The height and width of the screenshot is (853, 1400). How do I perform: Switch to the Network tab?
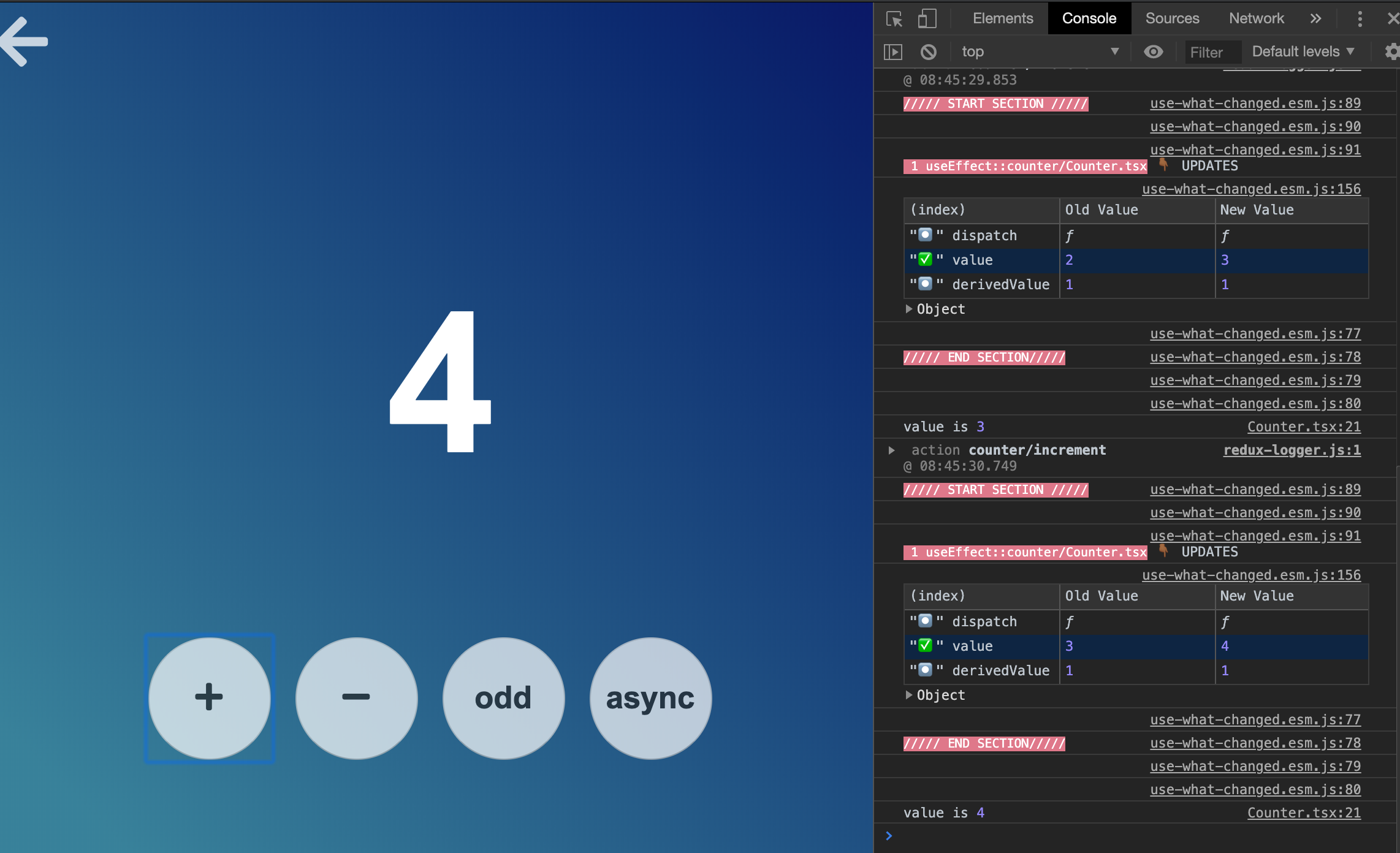1256,19
